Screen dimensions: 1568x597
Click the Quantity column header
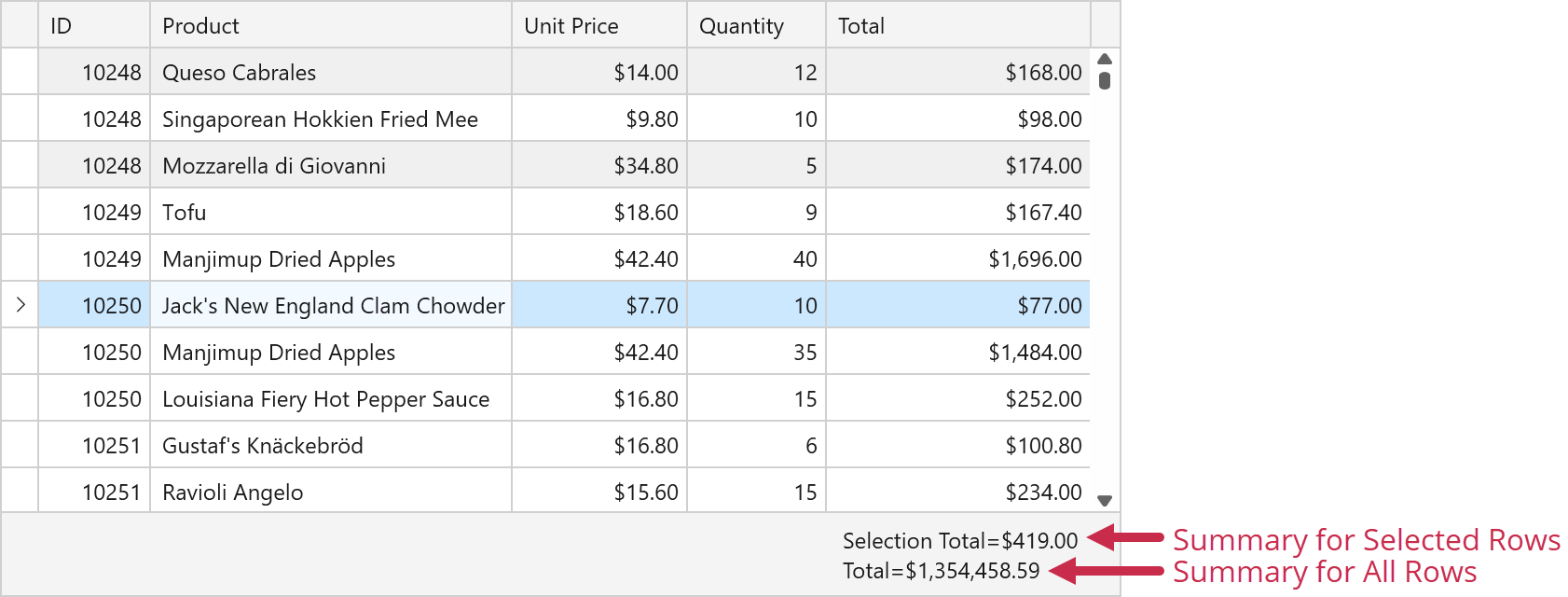click(755, 26)
